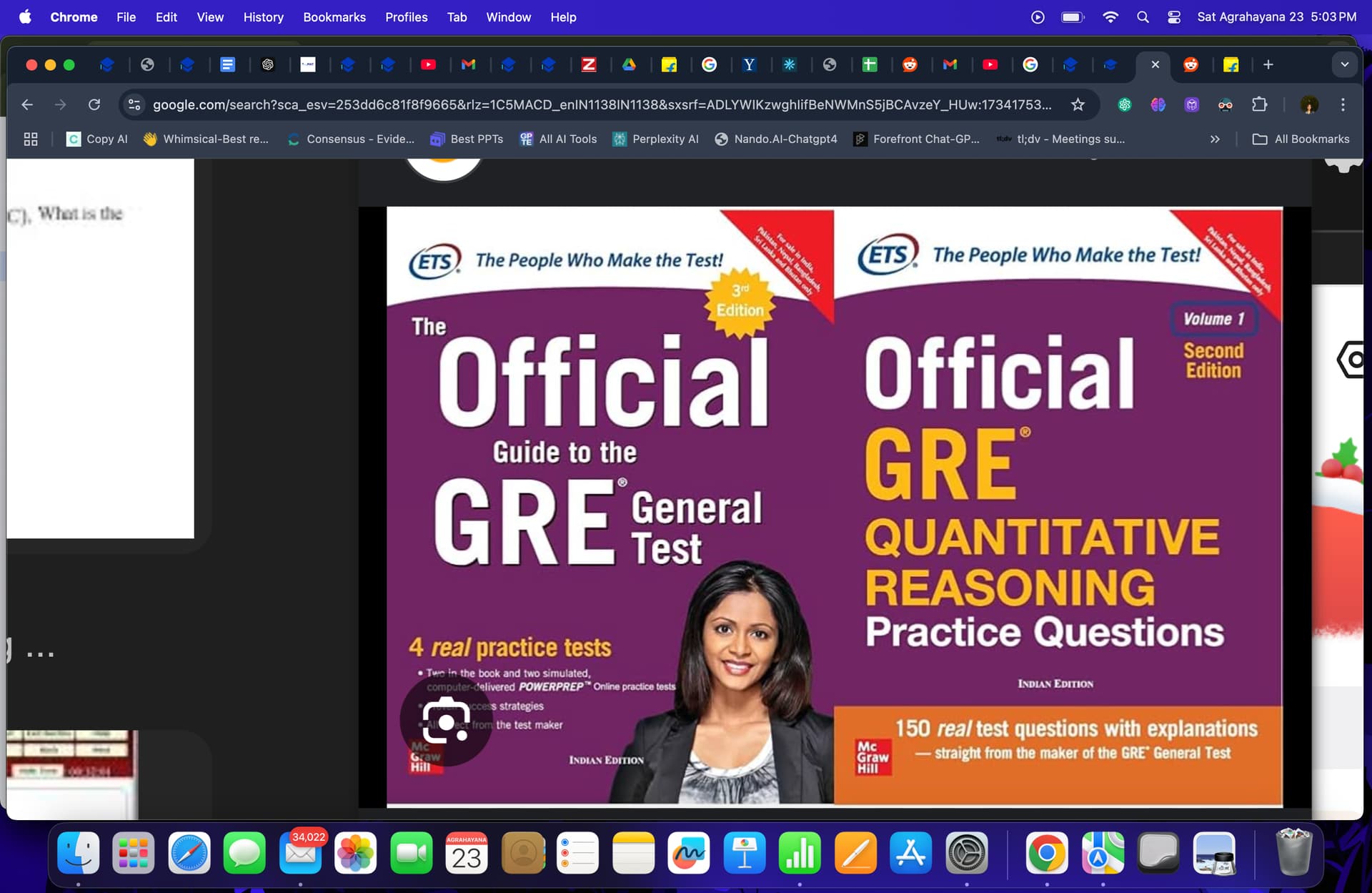1372x893 pixels.
Task: Open the Bookmarks menu
Action: [334, 17]
